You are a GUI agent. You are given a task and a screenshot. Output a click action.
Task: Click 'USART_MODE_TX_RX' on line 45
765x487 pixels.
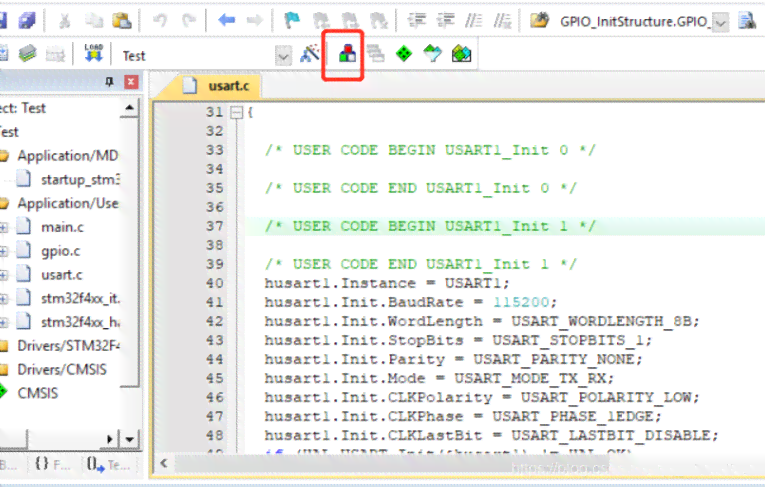tap(530, 379)
